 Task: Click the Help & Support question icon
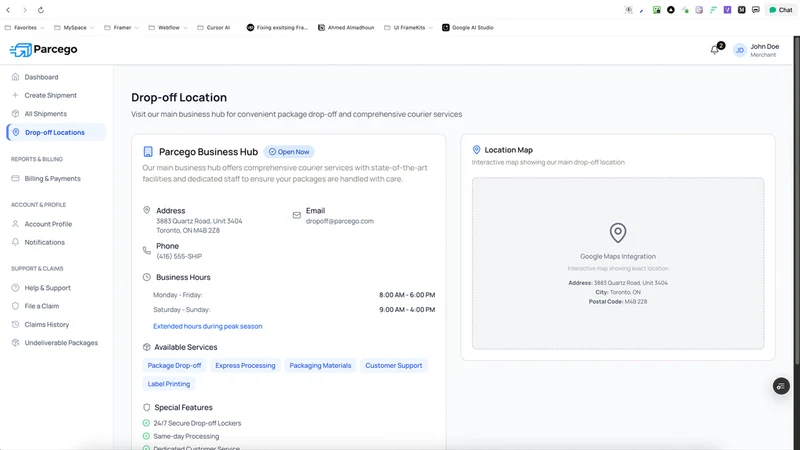15,288
